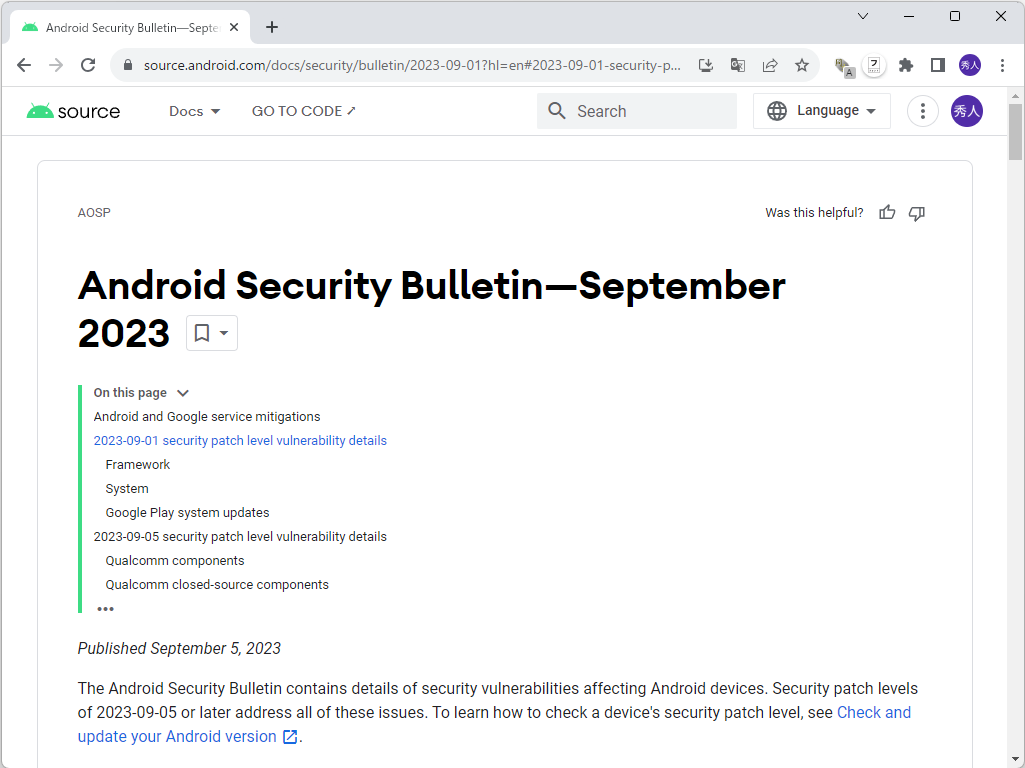
Task: Click the share icon in the toolbar
Action: coord(770,64)
